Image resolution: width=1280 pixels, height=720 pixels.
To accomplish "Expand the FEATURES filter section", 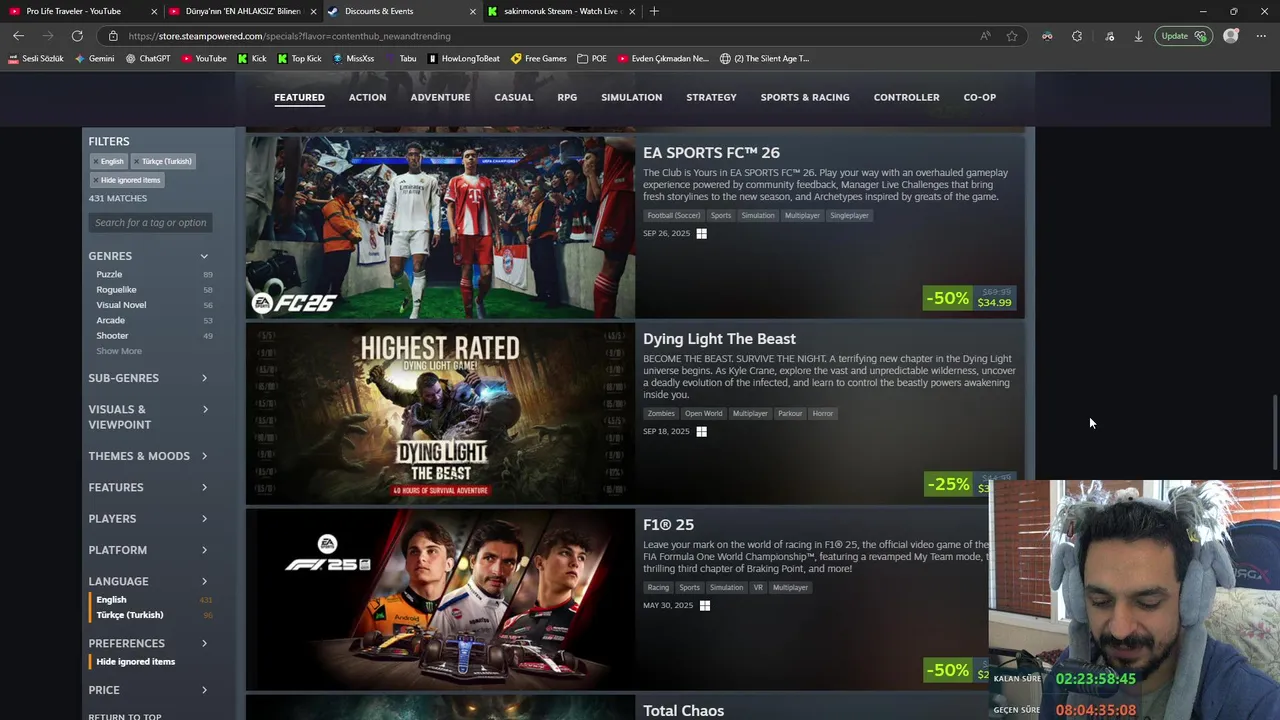I will [x=150, y=487].
